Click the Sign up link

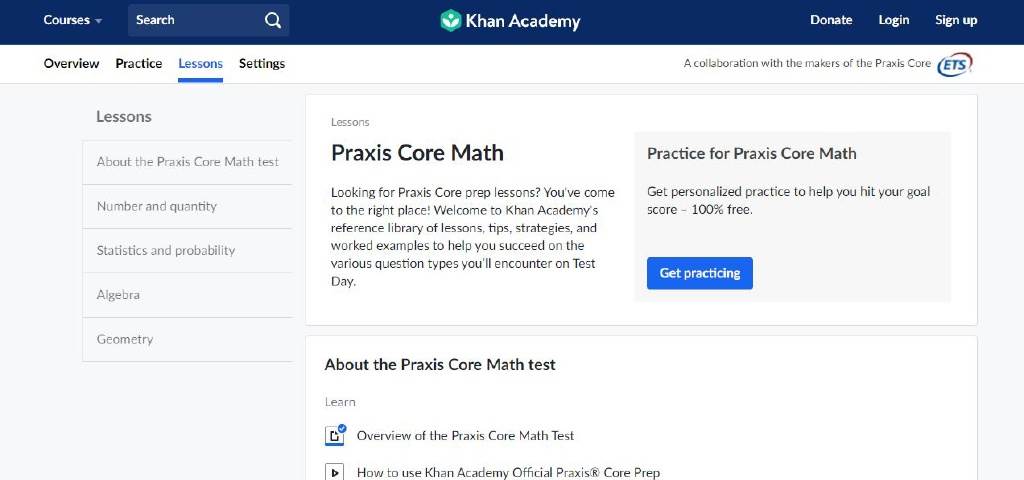[x=956, y=20]
